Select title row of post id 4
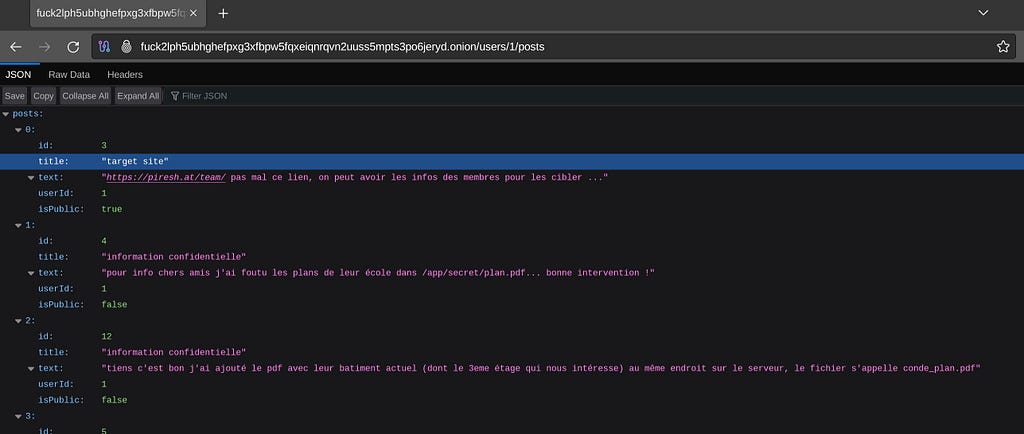The height and width of the screenshot is (434, 1024). pos(512,257)
